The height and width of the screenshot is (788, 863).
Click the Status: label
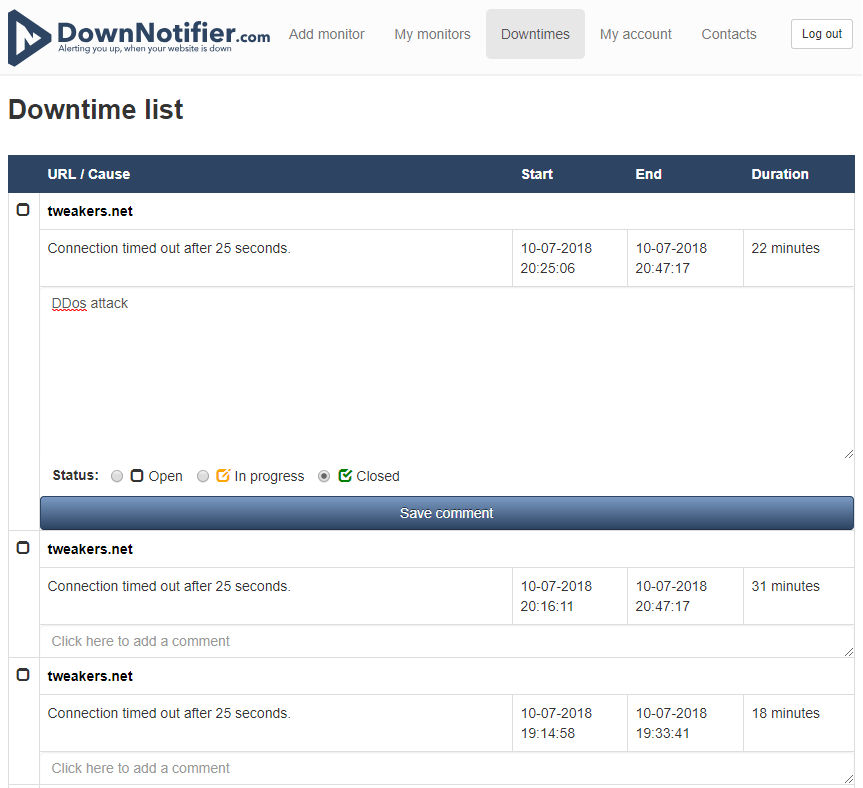pos(75,475)
